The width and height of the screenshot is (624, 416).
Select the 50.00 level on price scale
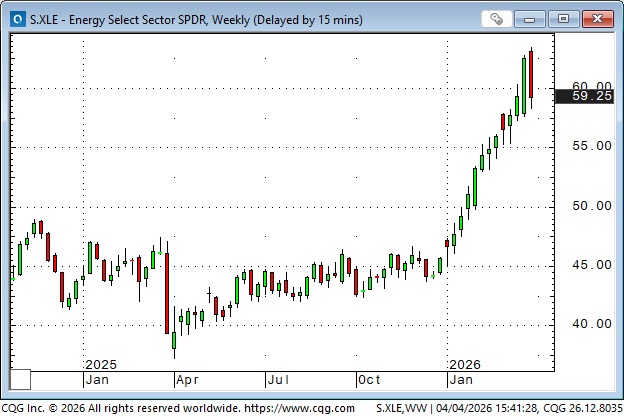[592, 206]
